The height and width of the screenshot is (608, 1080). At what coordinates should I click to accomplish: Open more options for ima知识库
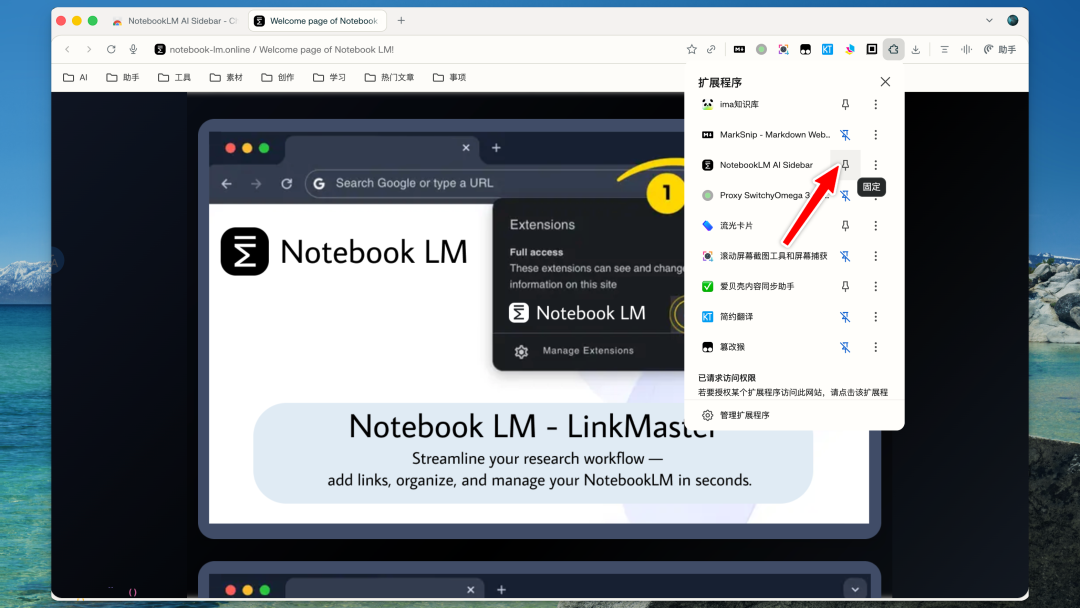tap(875, 105)
